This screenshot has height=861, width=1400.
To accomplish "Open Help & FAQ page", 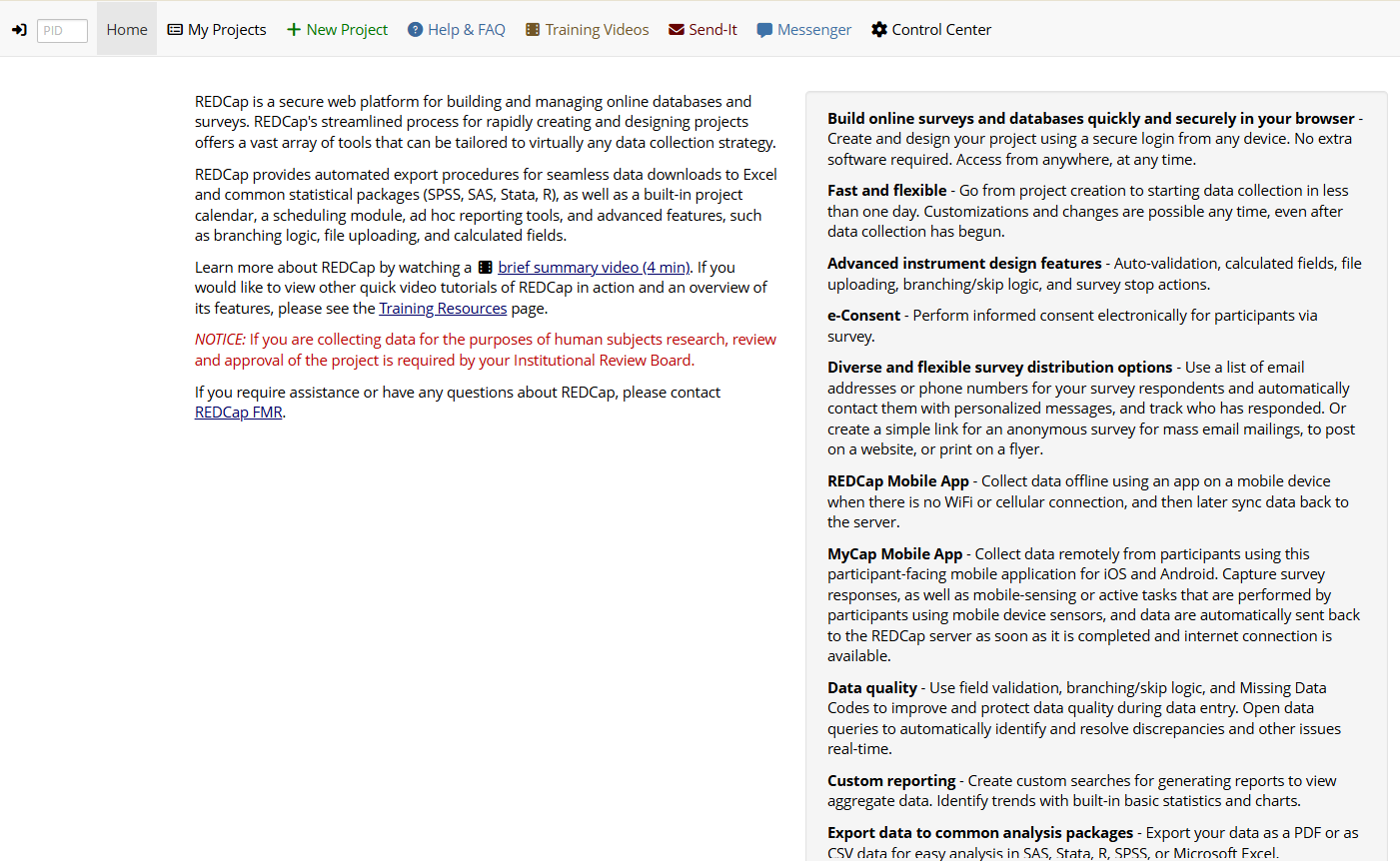I will coord(457,30).
